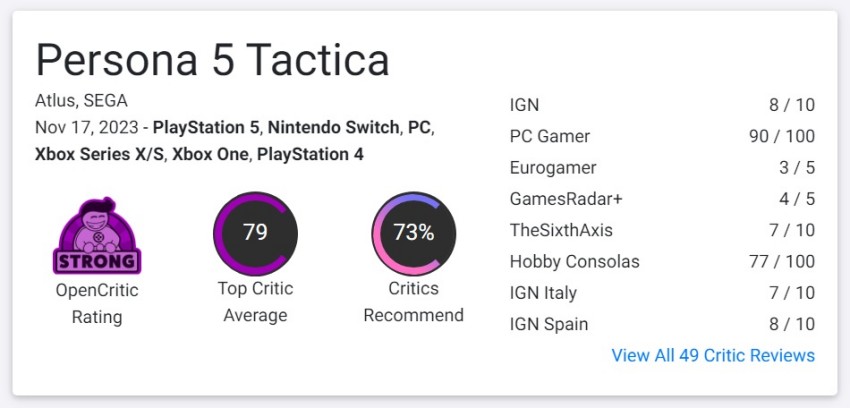The height and width of the screenshot is (408, 850).
Task: Open View All 49 Critic Reviews link
Action: click(713, 355)
